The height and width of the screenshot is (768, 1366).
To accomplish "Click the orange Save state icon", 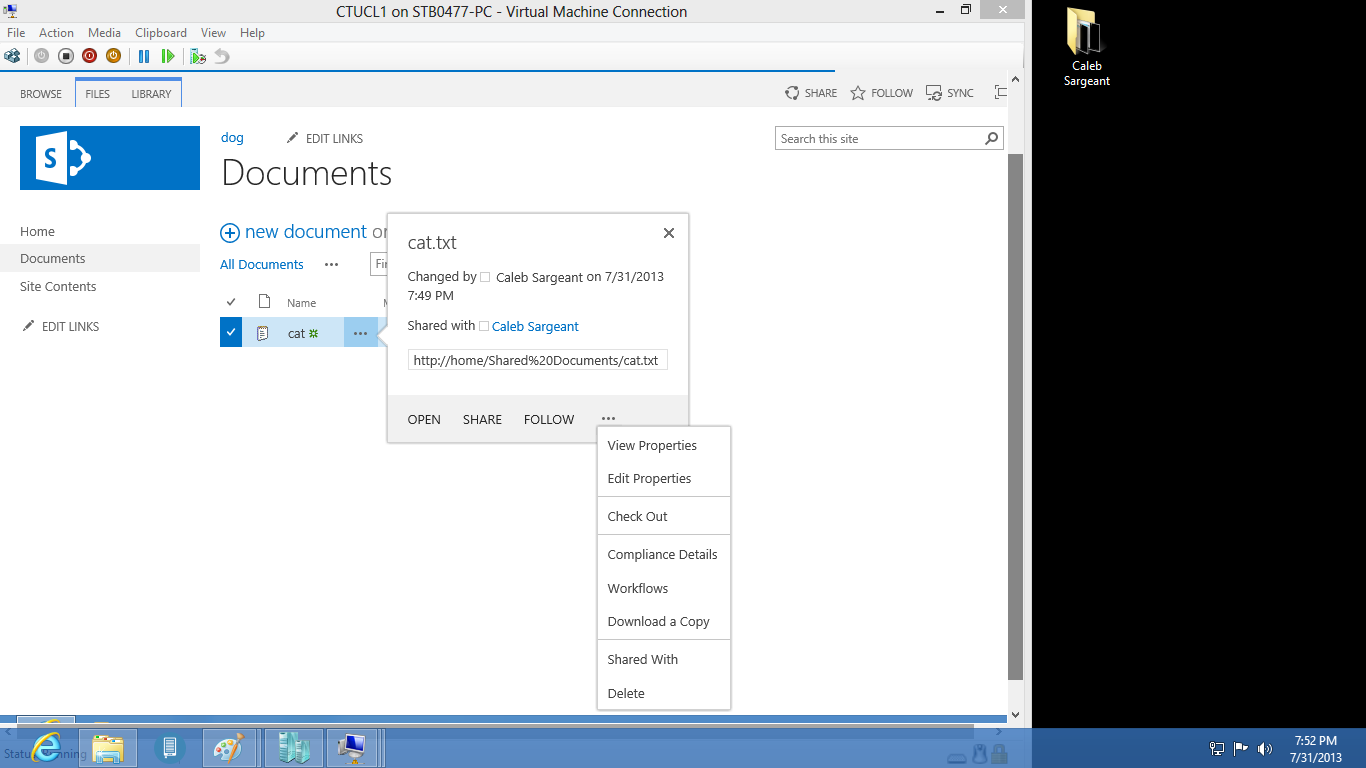I will (x=113, y=56).
